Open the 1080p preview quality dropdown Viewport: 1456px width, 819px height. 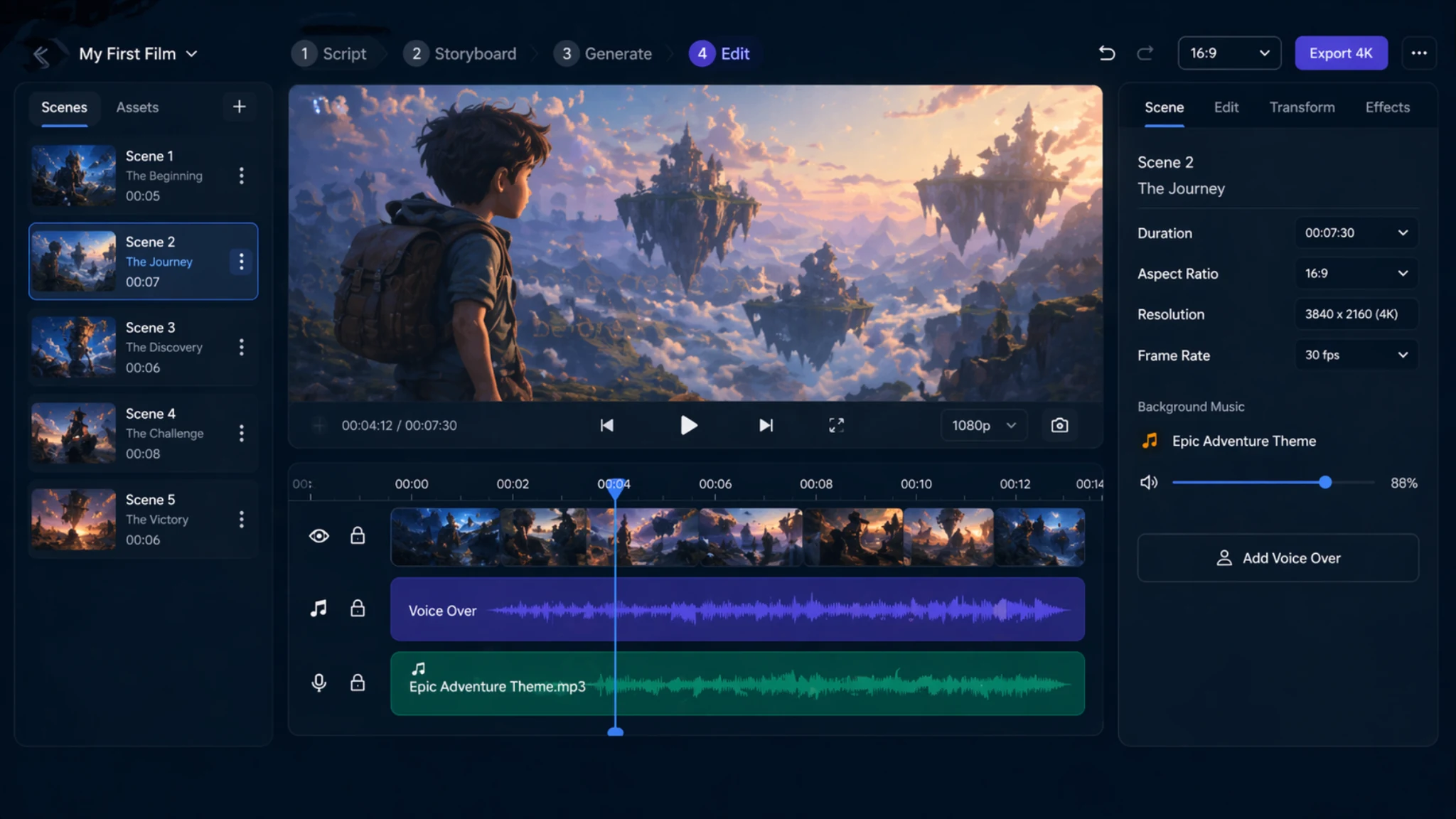click(984, 425)
